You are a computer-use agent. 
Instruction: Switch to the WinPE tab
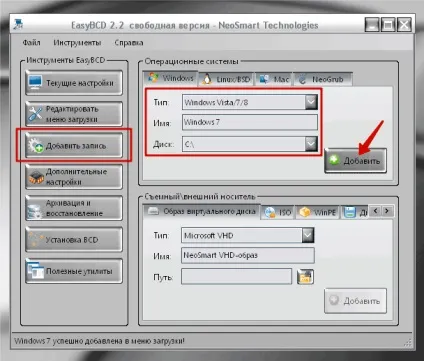pyautogui.click(x=318, y=212)
